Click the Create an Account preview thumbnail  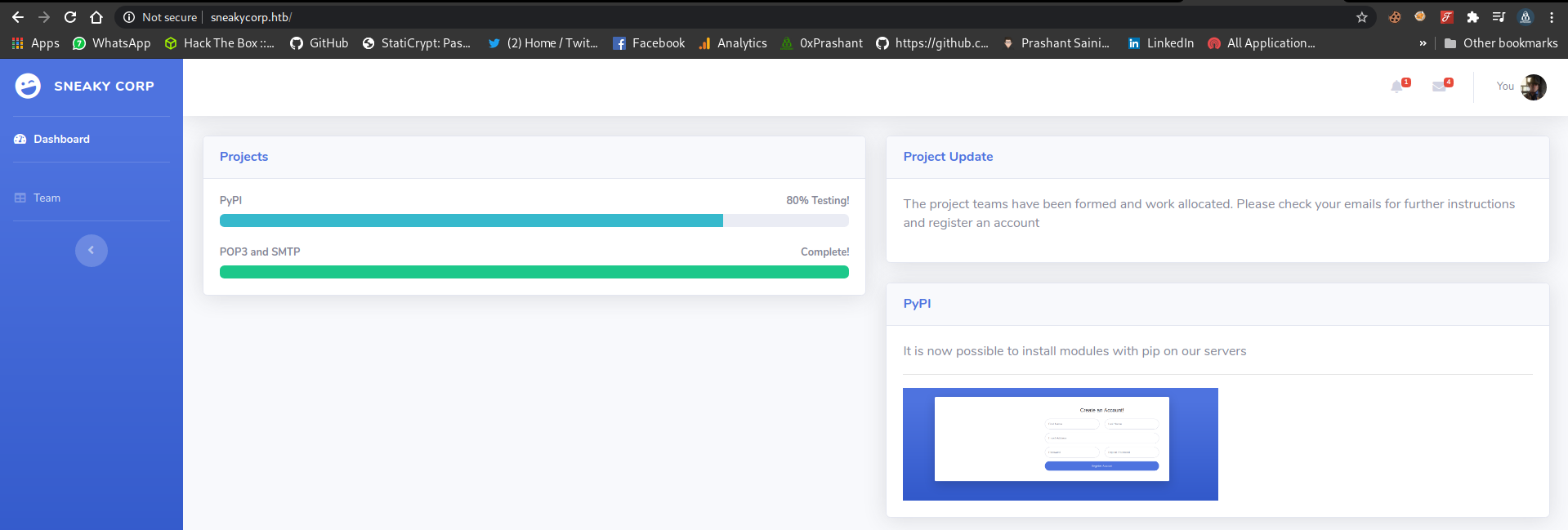(1060, 443)
